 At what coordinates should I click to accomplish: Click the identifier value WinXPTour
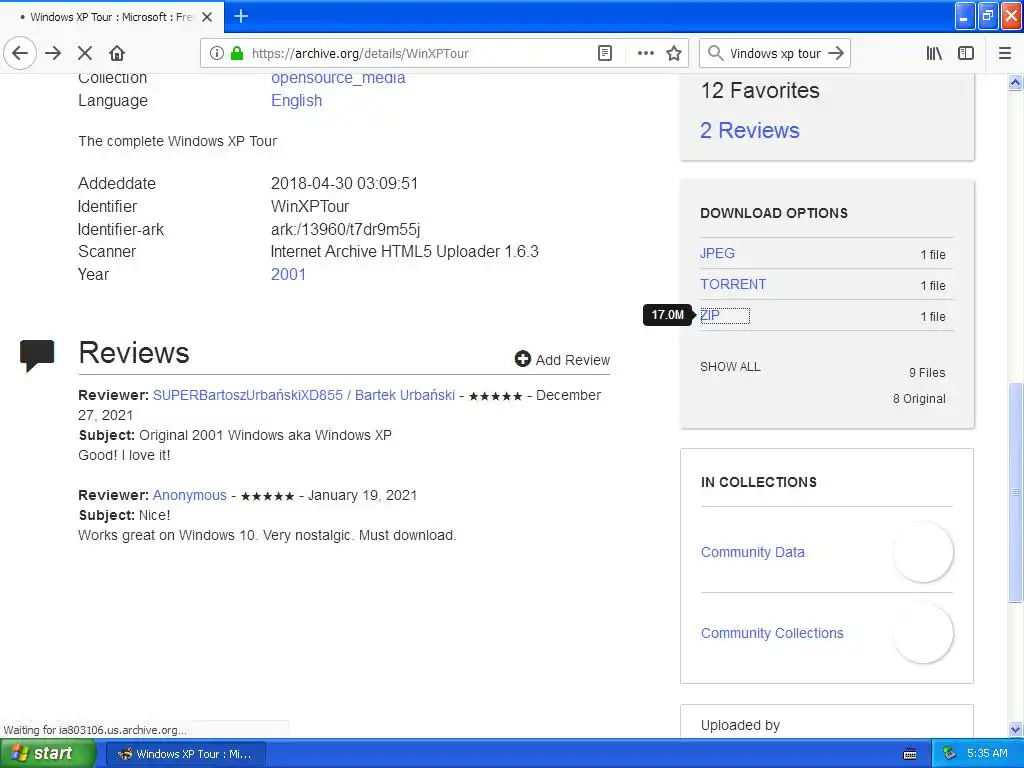pyautogui.click(x=310, y=206)
